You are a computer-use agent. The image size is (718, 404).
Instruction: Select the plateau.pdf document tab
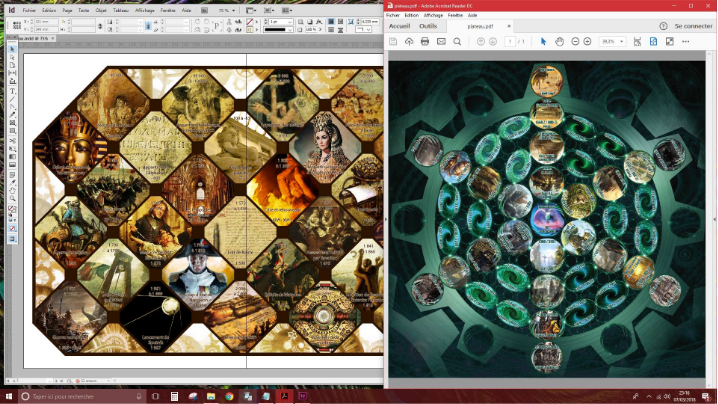pyautogui.click(x=480, y=27)
